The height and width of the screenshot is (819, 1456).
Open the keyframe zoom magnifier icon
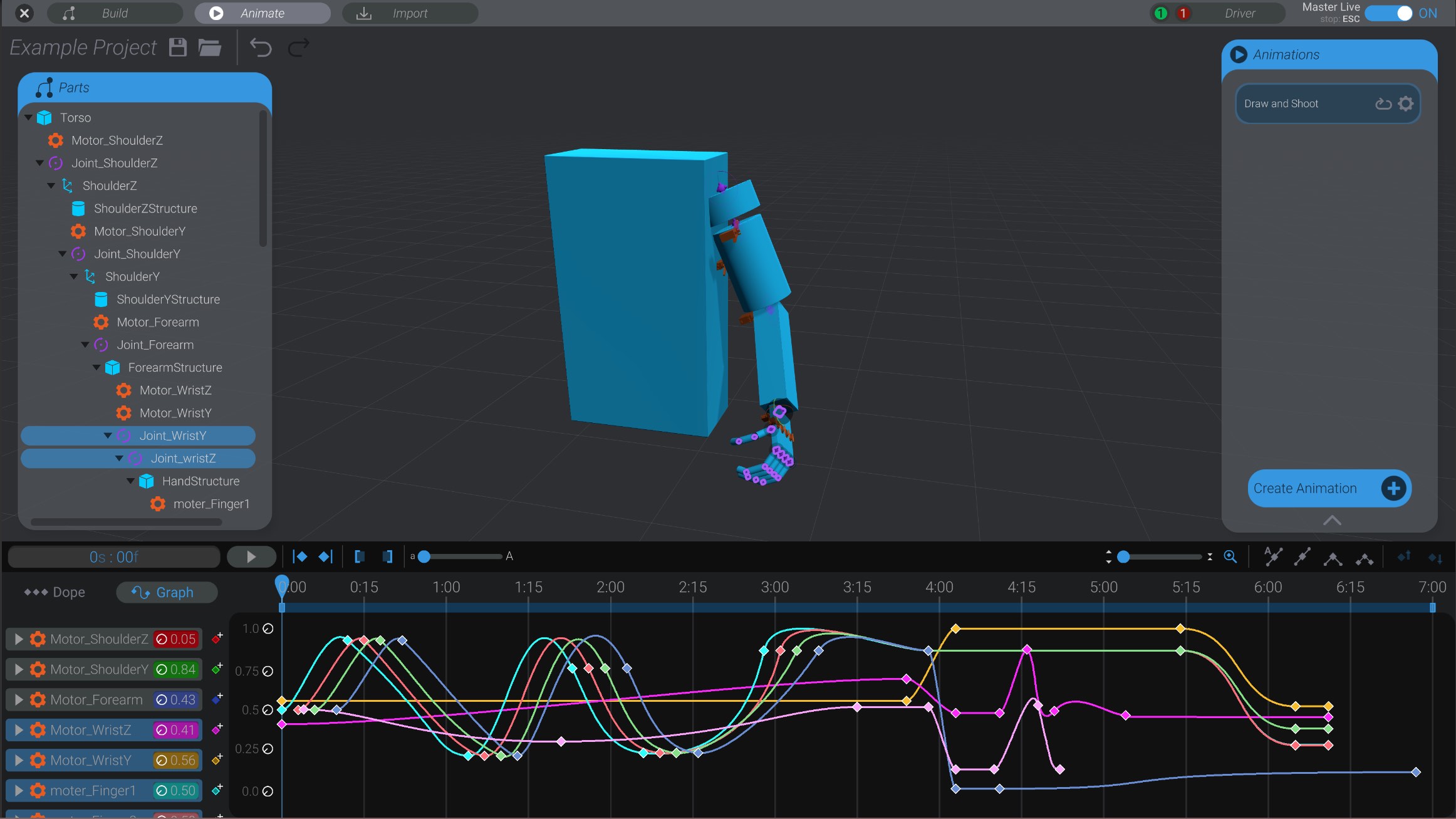1230,556
